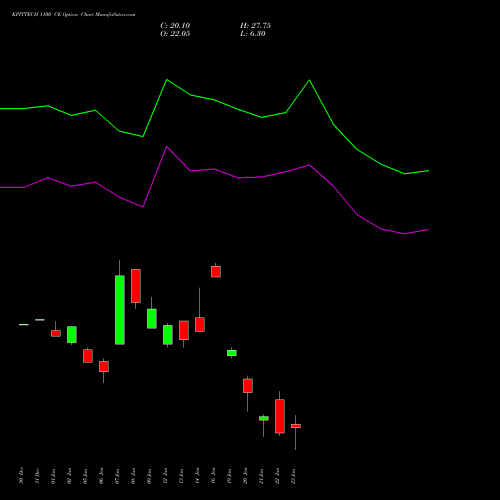Viewport: 500px width, 500px height.
Task: Select the highest red candlestick above 16 Jan
Action: click(x=216, y=271)
